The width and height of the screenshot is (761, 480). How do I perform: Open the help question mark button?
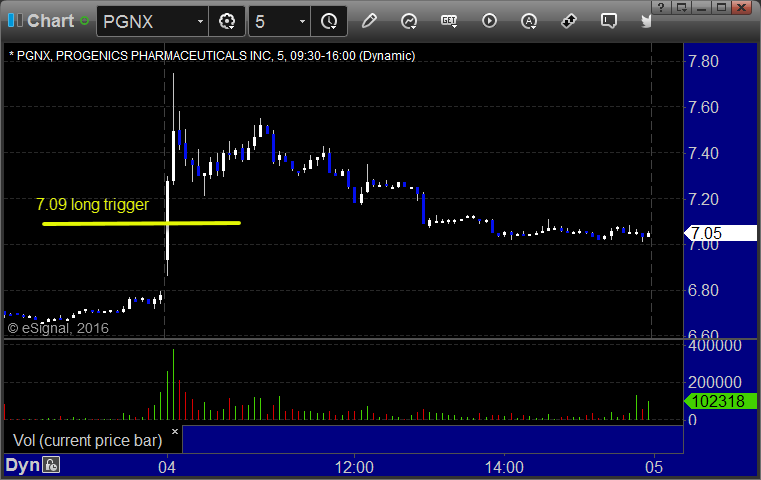click(661, 7)
